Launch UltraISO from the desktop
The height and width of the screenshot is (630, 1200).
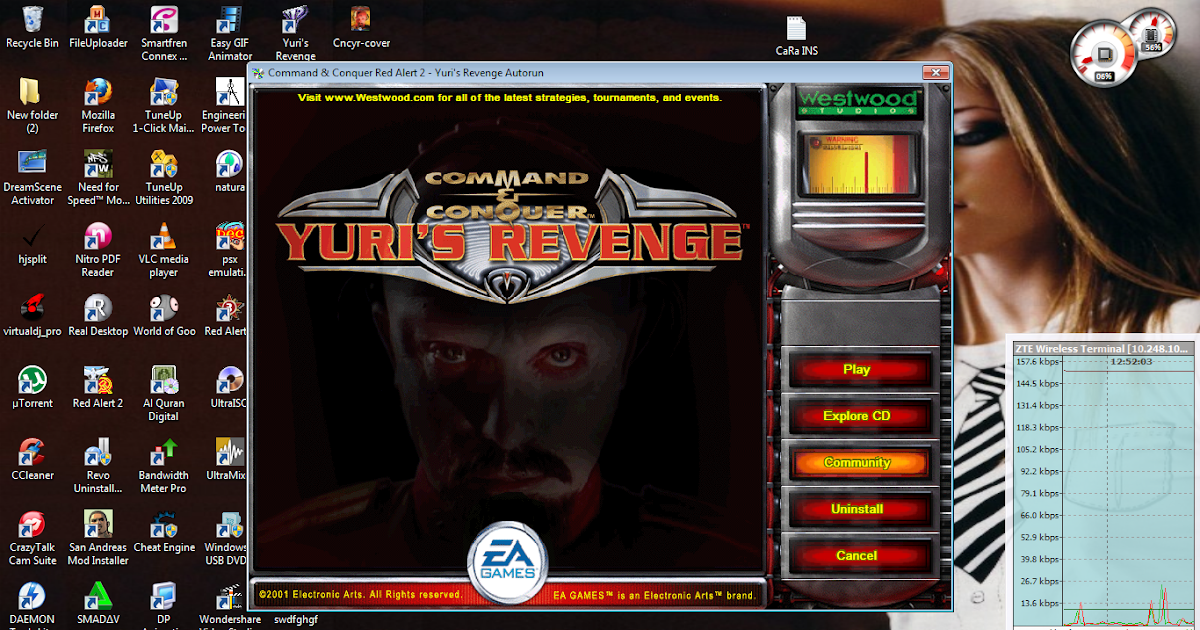pos(228,387)
